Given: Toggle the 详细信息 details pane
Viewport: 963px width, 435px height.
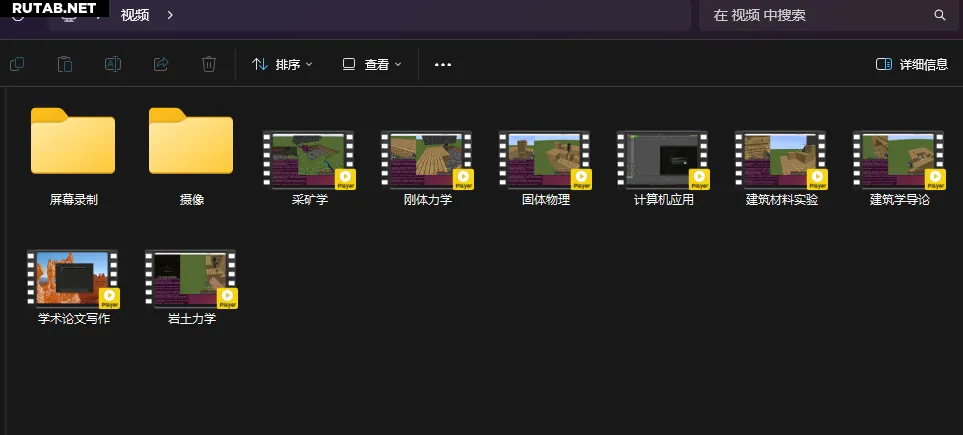Looking at the screenshot, I should pyautogui.click(x=912, y=65).
